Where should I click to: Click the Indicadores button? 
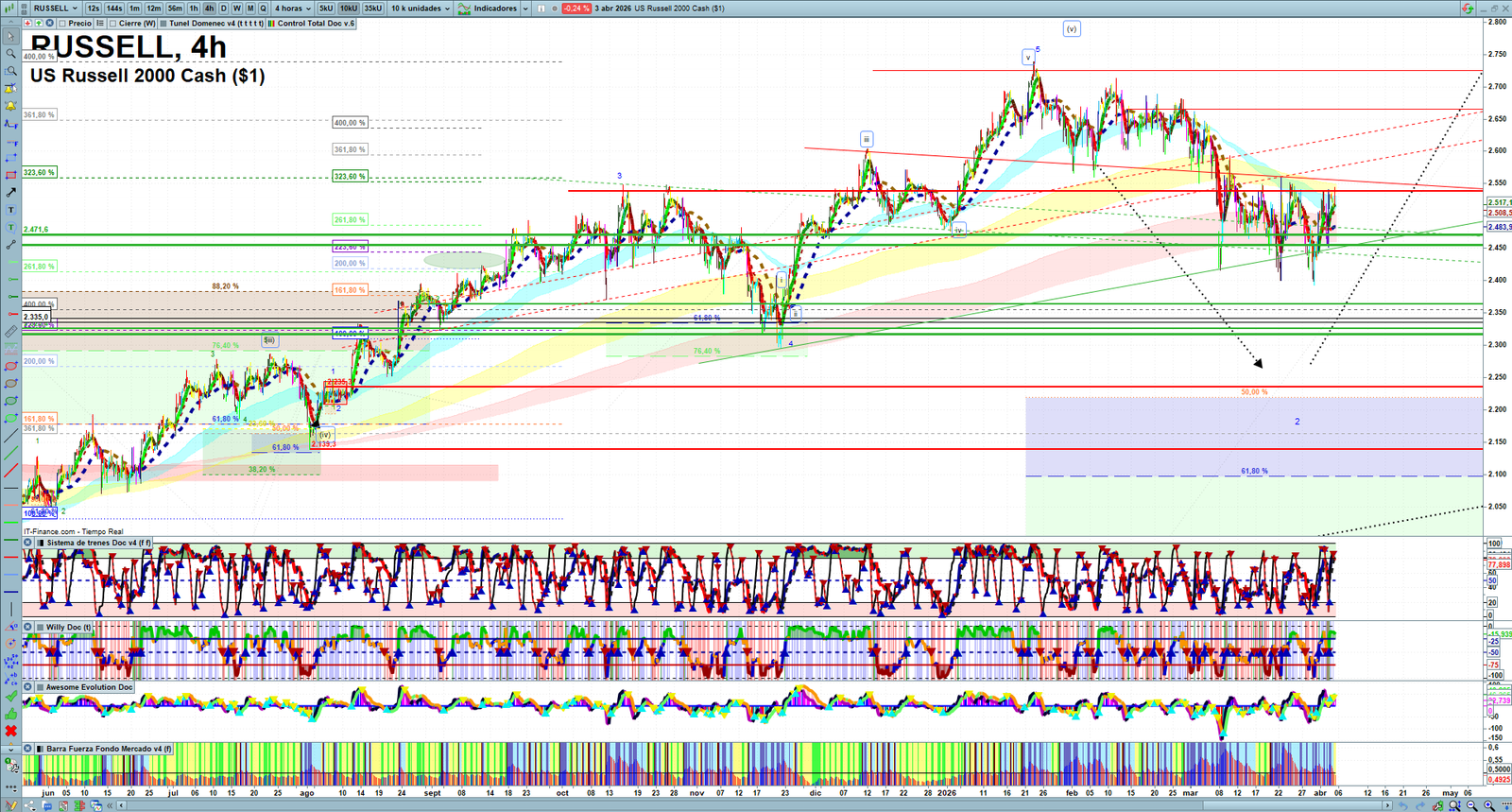[x=488, y=9]
